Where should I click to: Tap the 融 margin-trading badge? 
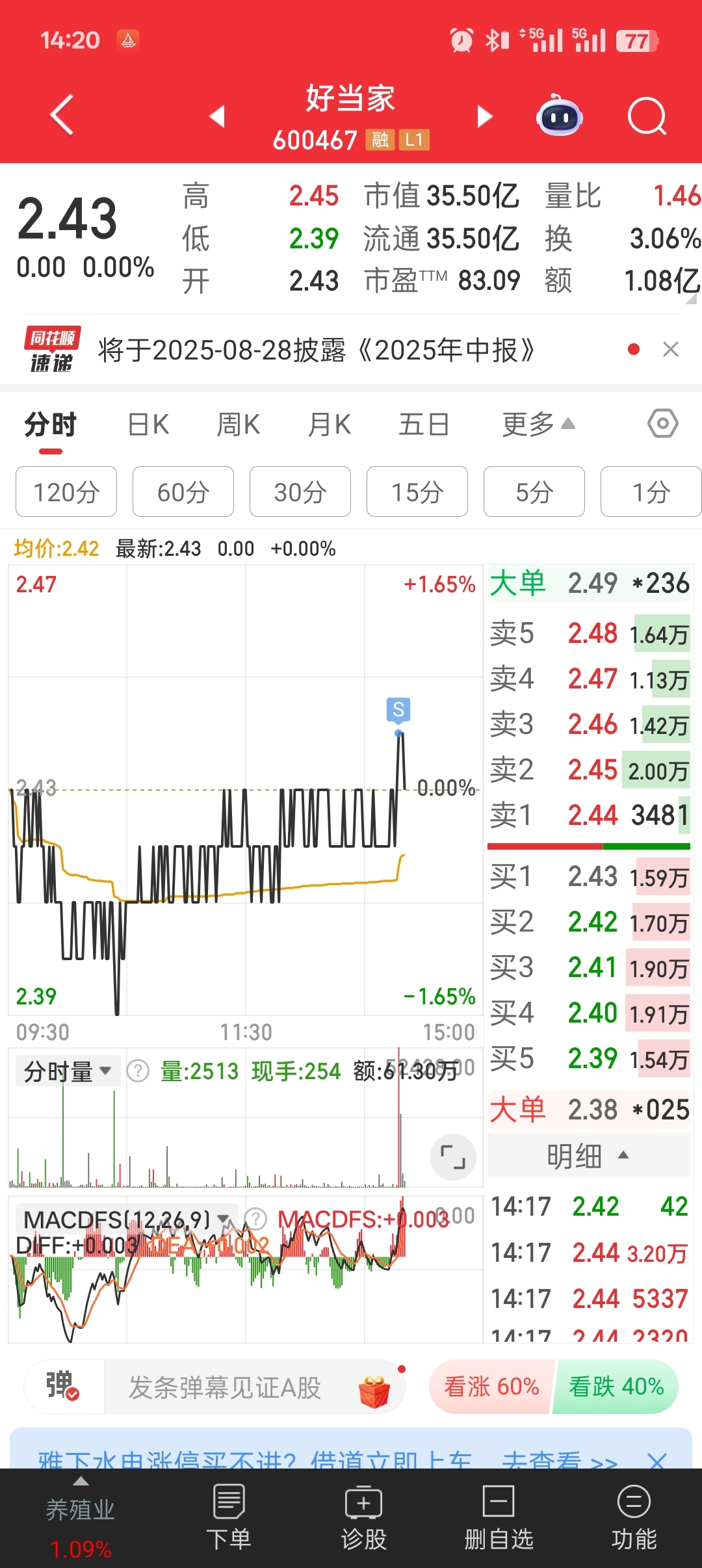[x=380, y=140]
